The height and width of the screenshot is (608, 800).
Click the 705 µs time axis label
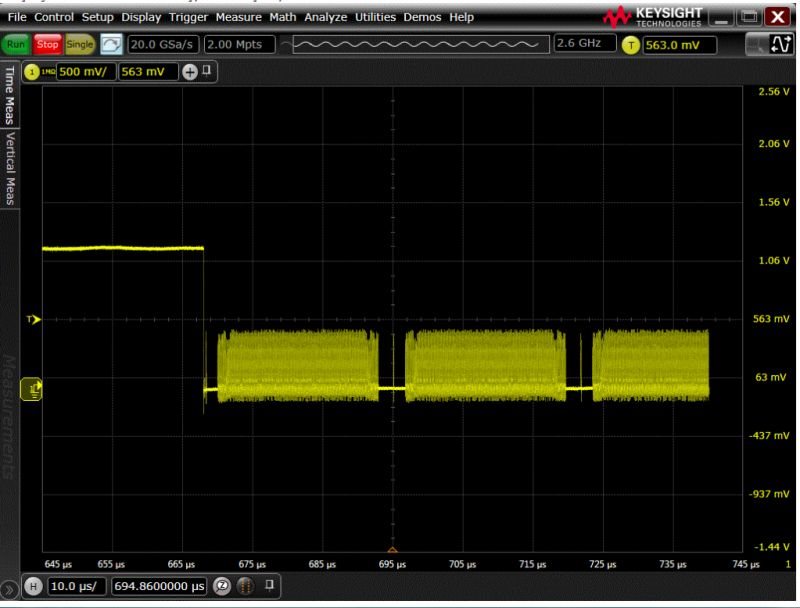click(x=462, y=564)
